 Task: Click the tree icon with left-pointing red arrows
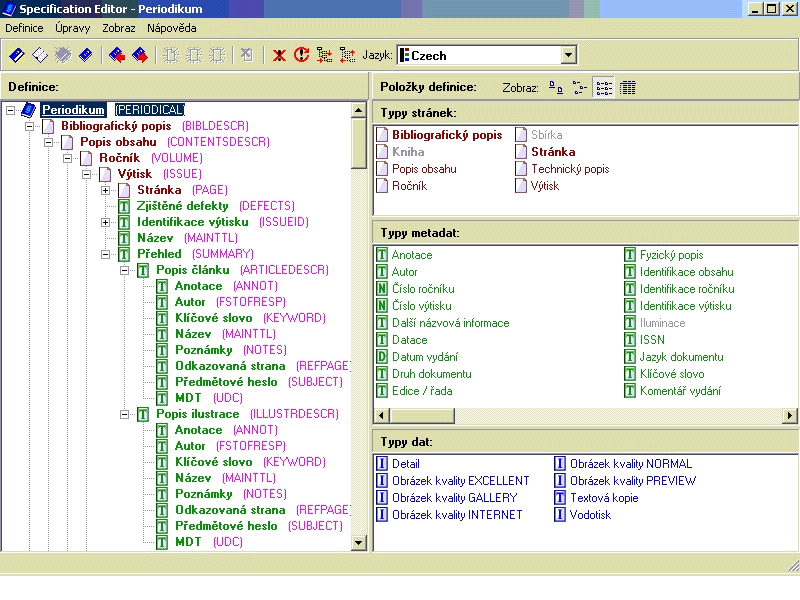pos(347,55)
